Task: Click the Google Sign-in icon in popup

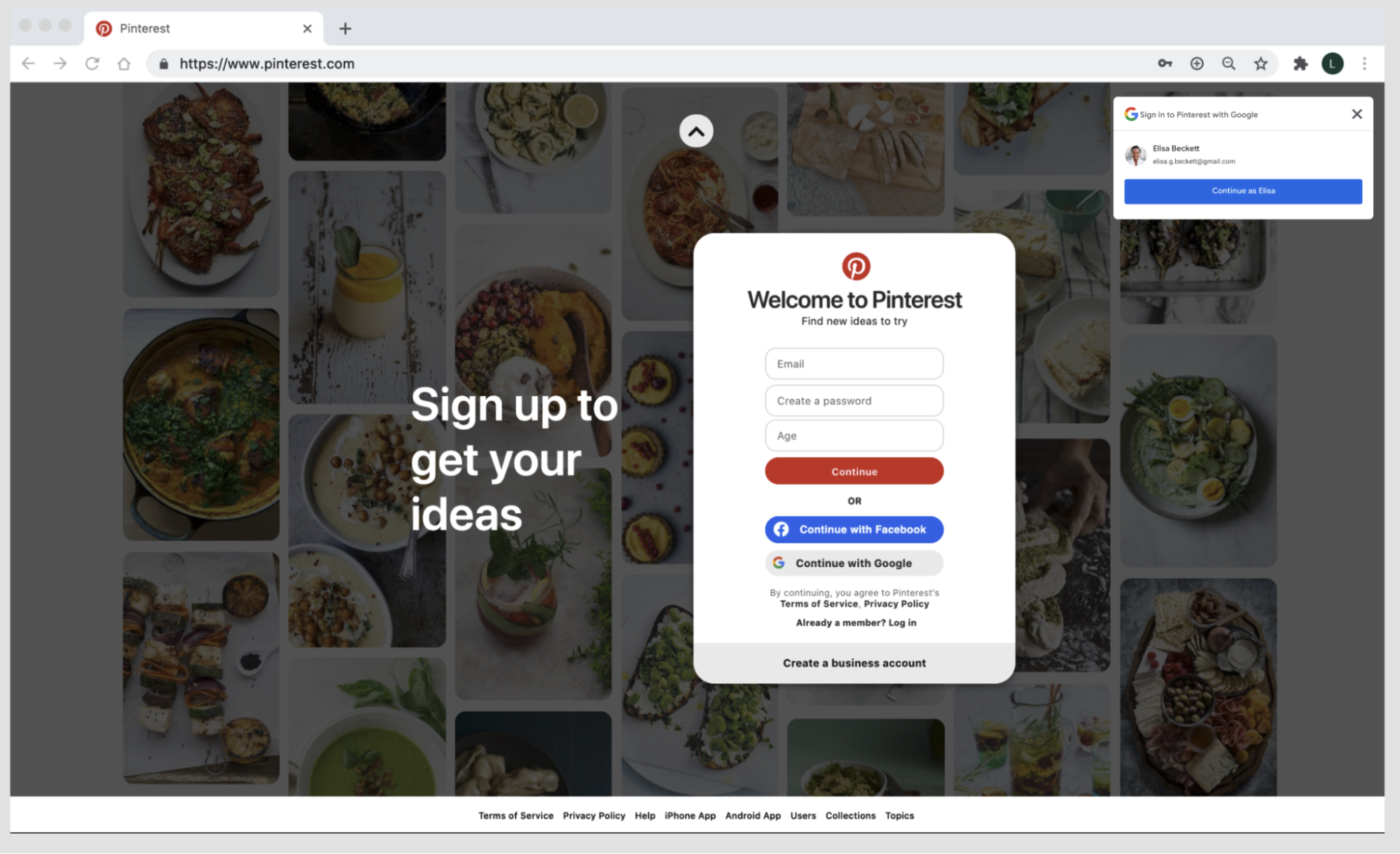Action: pos(1131,113)
